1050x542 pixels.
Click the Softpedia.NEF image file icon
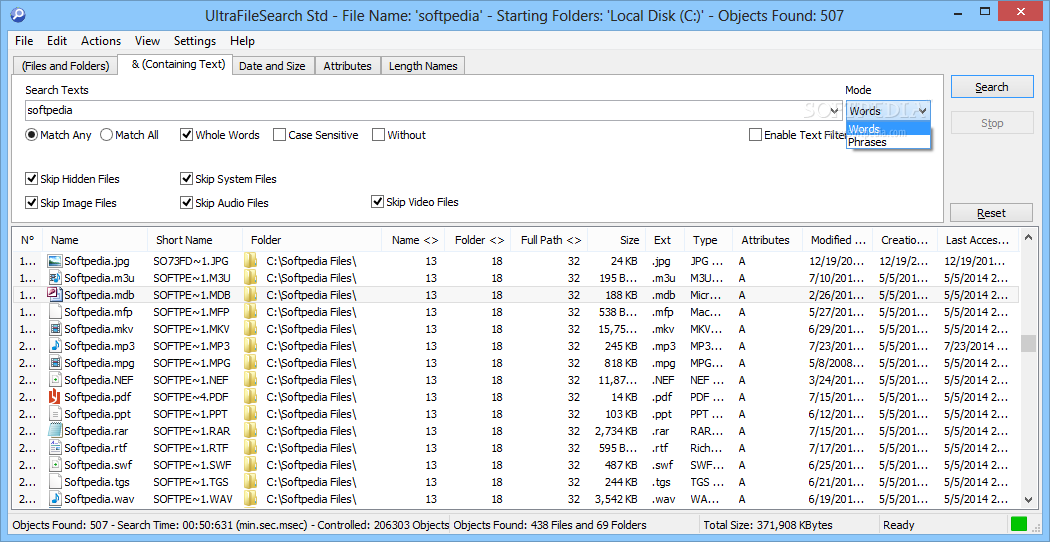click(55, 379)
